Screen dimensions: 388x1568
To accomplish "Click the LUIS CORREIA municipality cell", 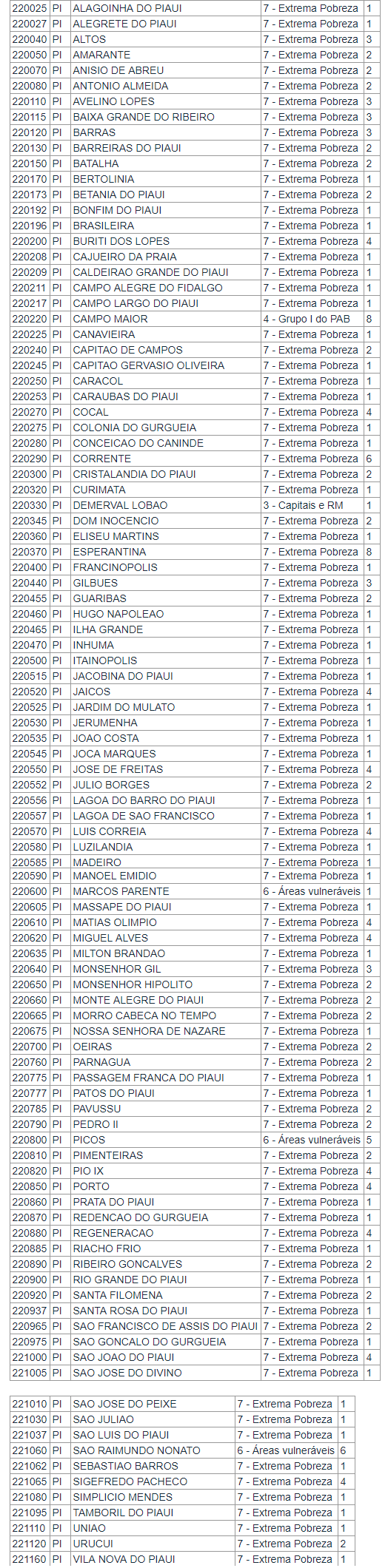I will coord(165,831).
